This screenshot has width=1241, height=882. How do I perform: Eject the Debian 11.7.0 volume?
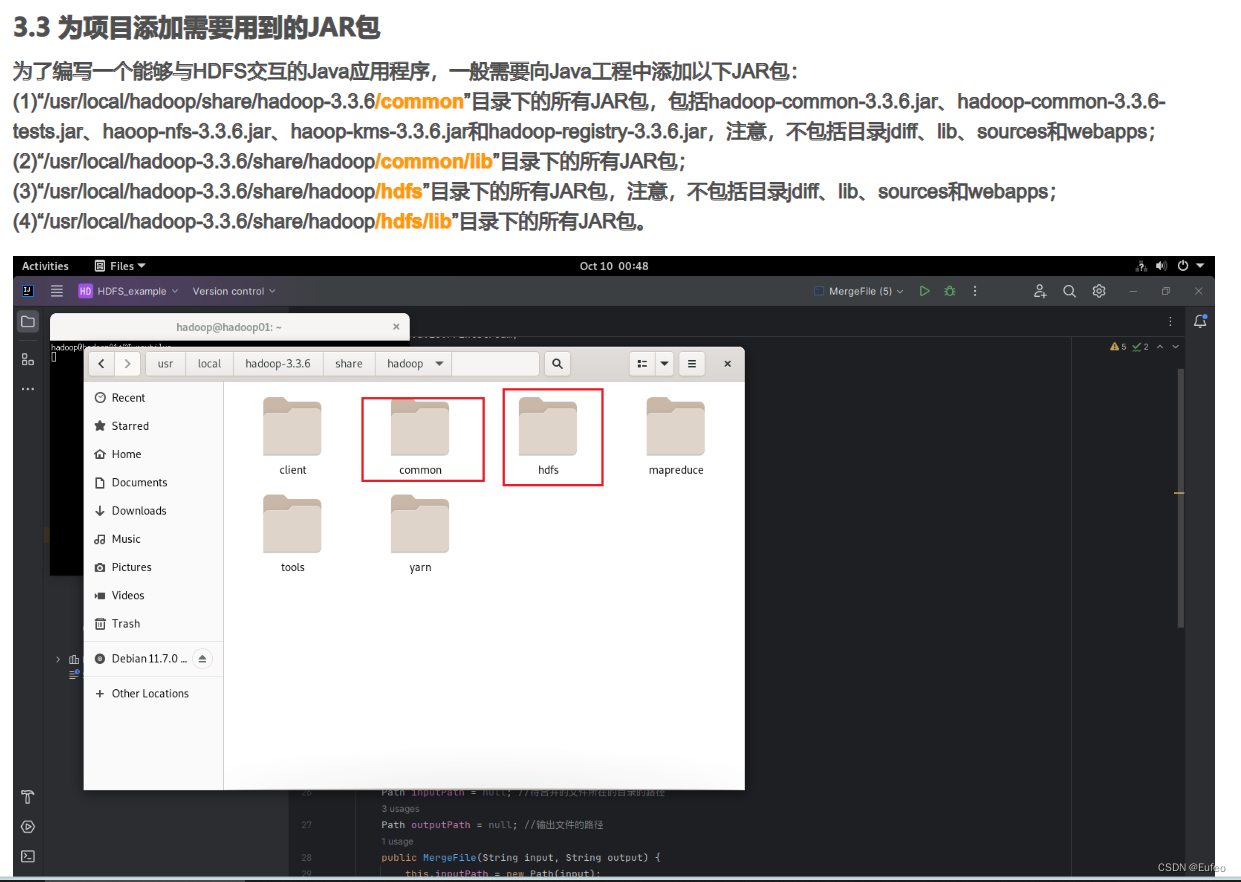coord(202,658)
